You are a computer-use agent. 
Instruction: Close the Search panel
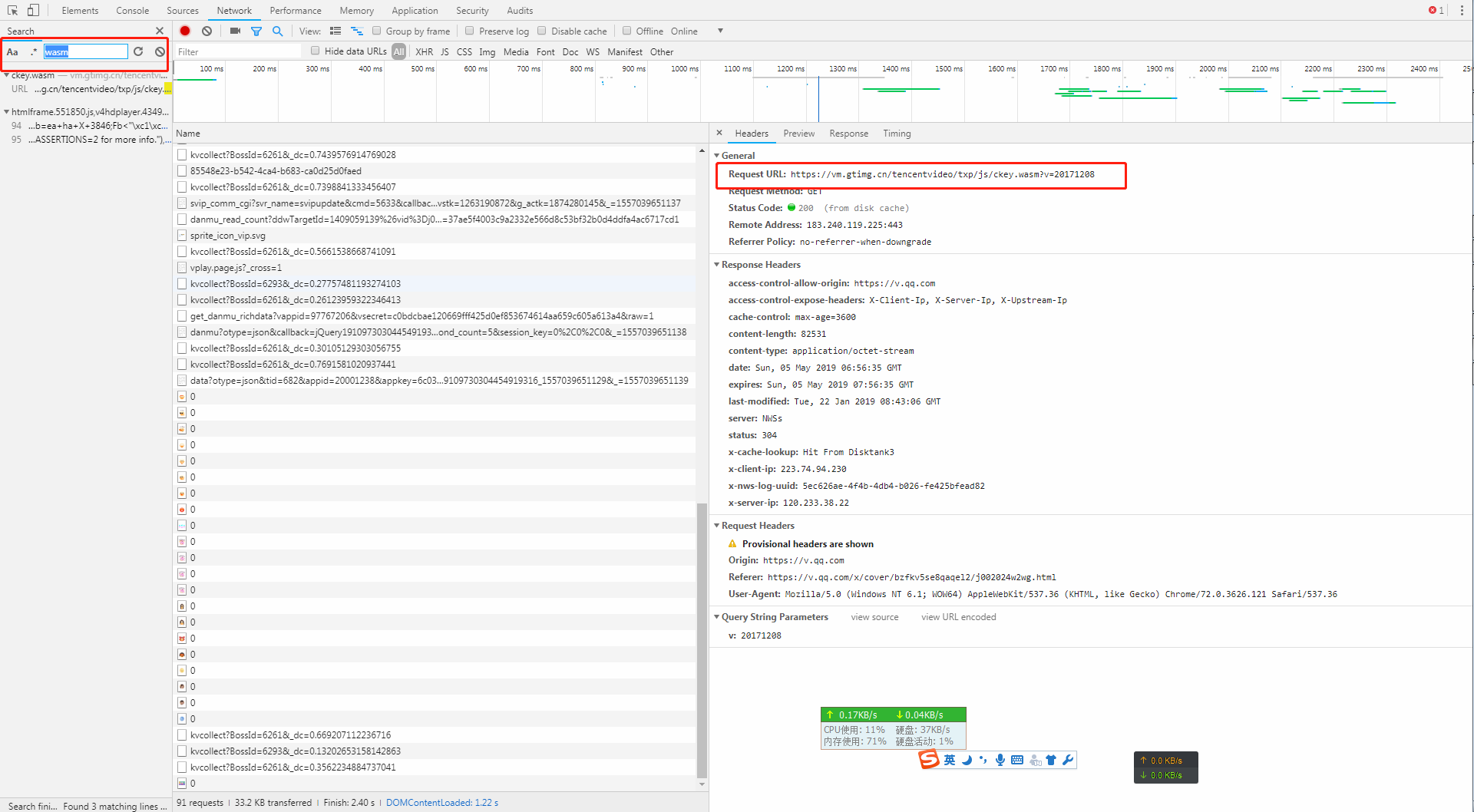(160, 31)
